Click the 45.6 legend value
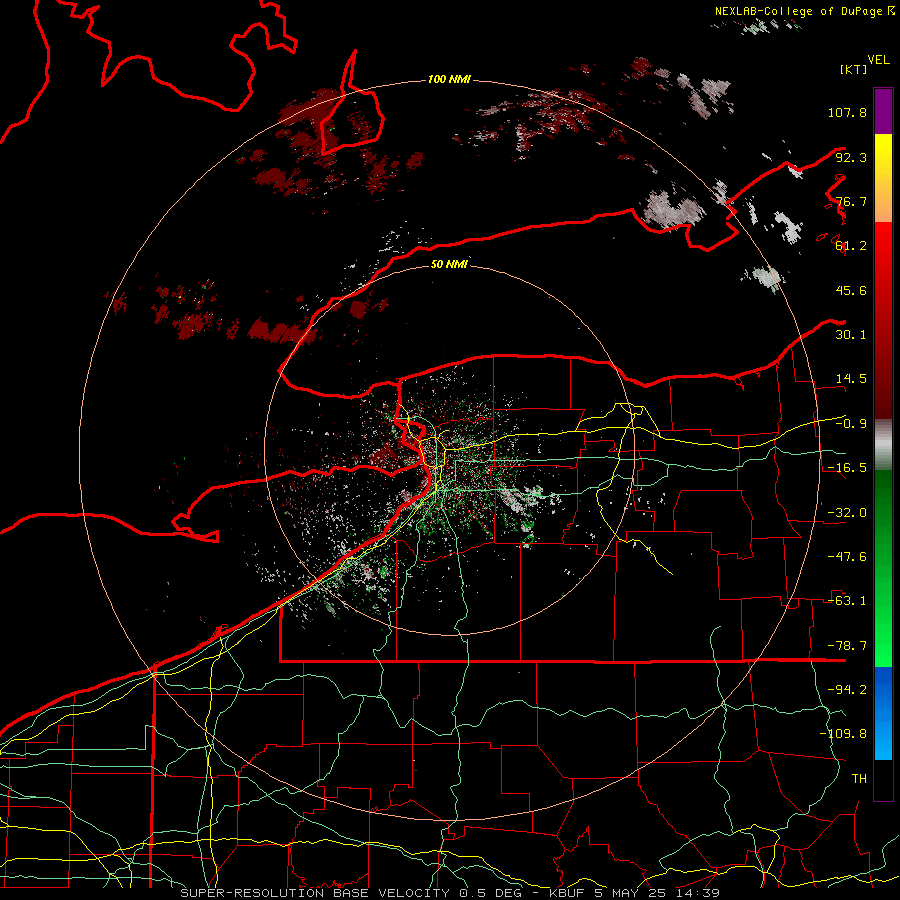900x900 pixels. [x=851, y=290]
